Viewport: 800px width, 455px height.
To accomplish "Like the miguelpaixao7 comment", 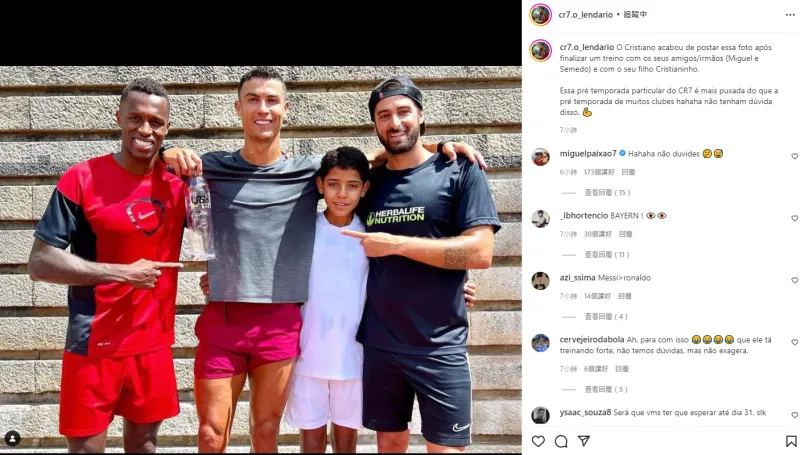I will [x=794, y=156].
